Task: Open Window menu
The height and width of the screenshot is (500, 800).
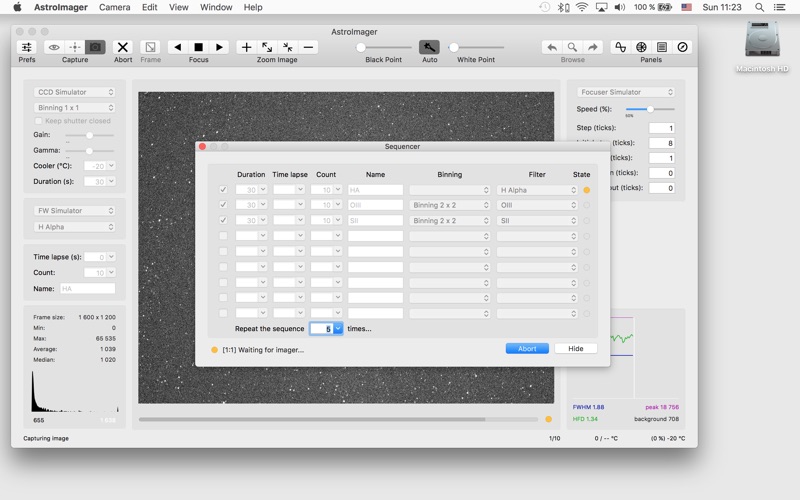Action: point(216,7)
